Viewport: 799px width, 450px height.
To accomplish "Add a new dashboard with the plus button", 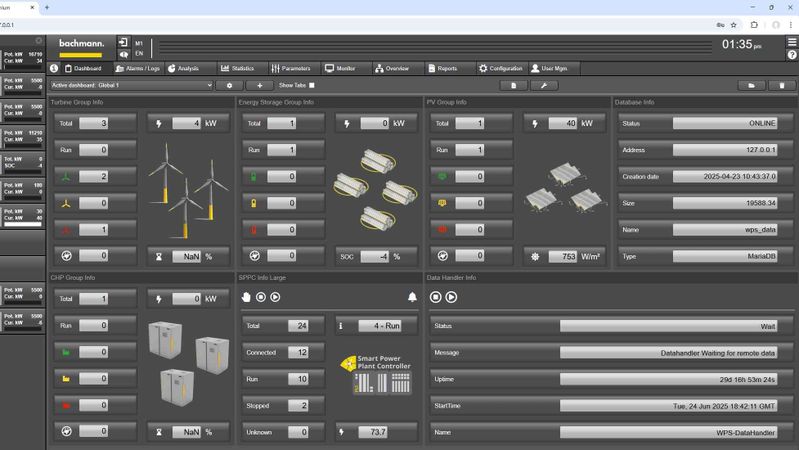I will 260,86.
